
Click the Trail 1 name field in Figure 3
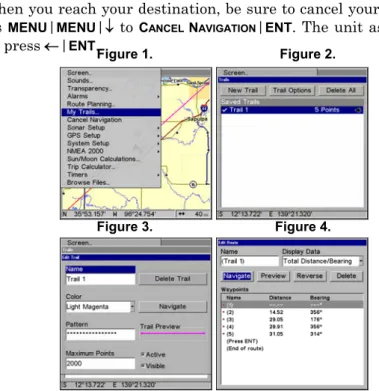(100, 279)
